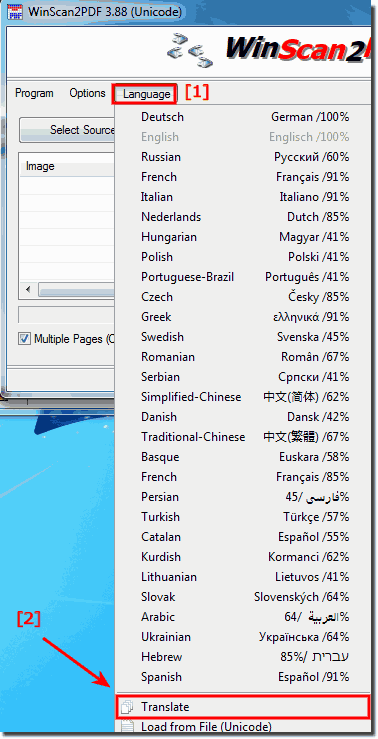Toggle the Multiple Pages checkbox
The width and height of the screenshot is (378, 739).
(x=25, y=339)
